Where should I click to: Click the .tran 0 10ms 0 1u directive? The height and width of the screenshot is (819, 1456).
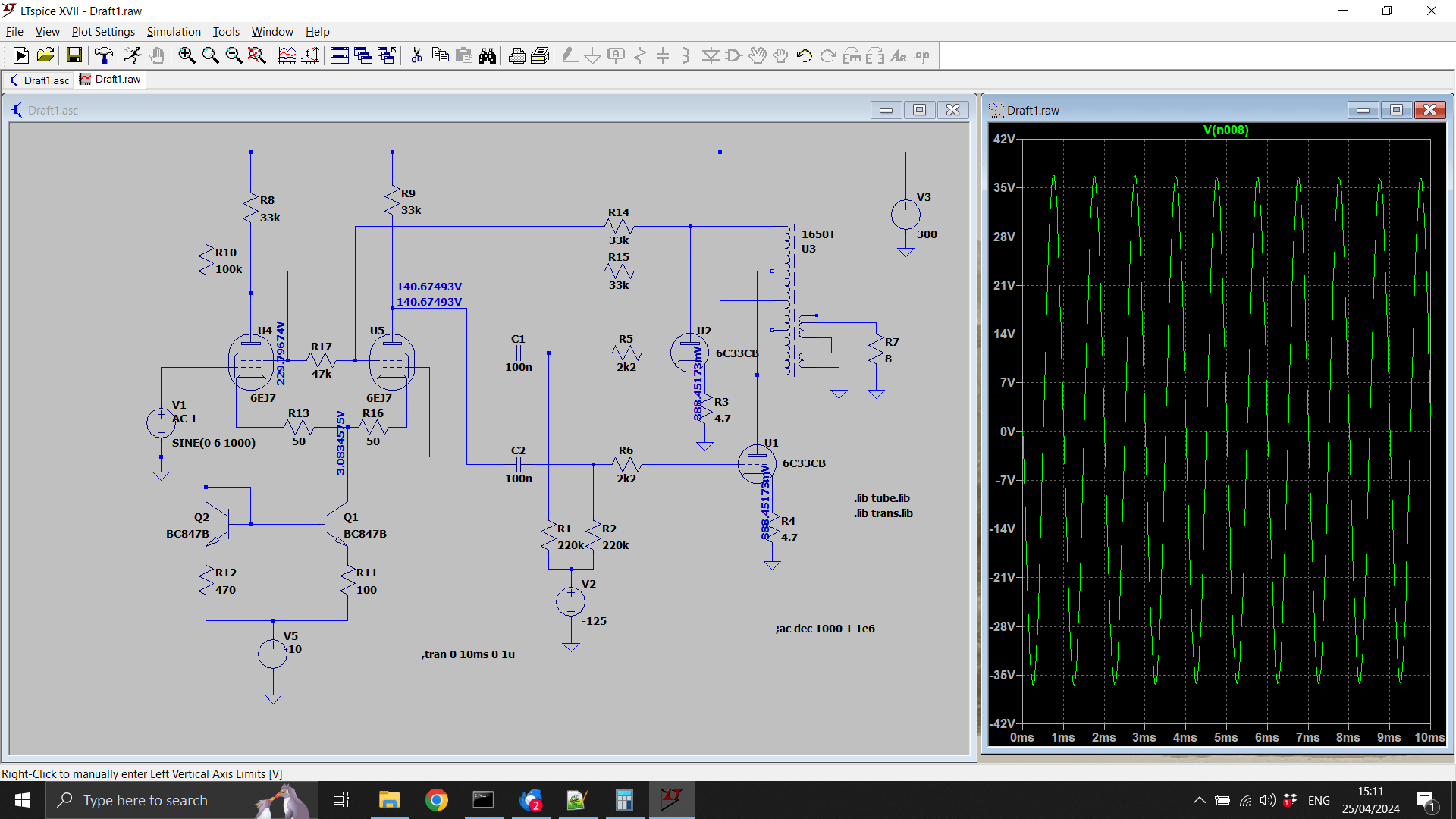tap(468, 654)
